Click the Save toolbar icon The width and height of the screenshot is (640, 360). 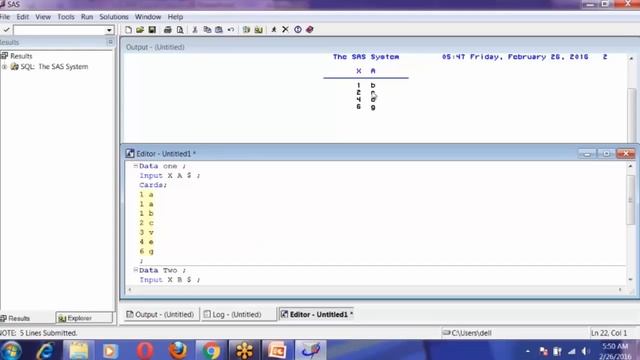pyautogui.click(x=152, y=30)
